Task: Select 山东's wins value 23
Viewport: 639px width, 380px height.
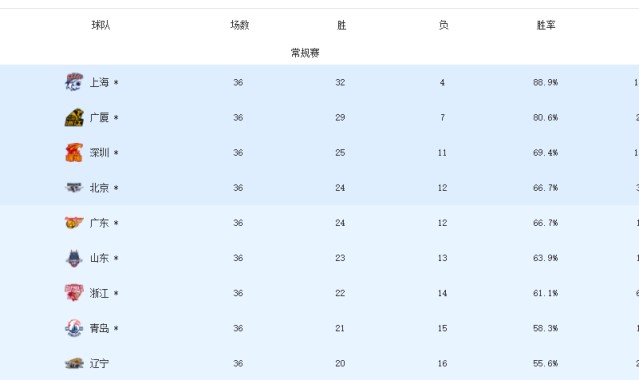Action: (x=340, y=258)
